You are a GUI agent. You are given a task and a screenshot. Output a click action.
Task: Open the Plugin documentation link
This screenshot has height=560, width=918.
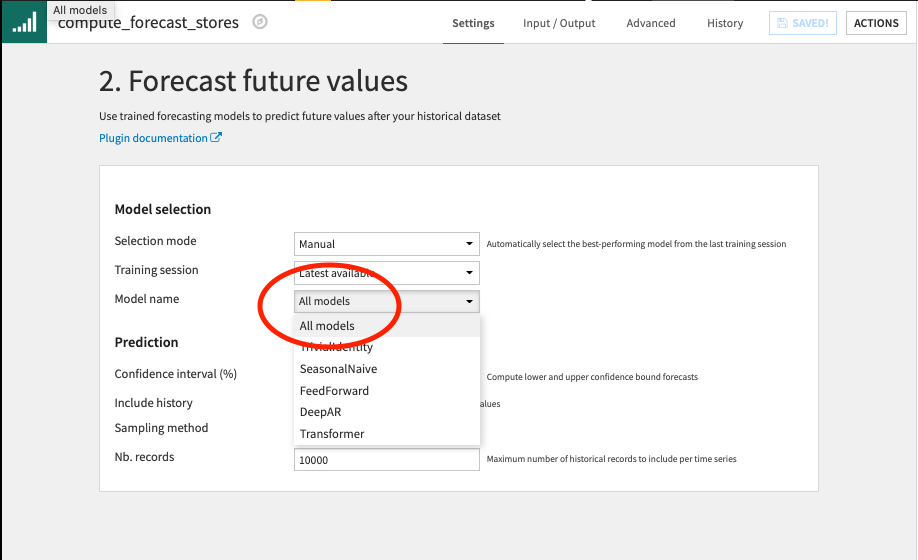pyautogui.click(x=153, y=138)
